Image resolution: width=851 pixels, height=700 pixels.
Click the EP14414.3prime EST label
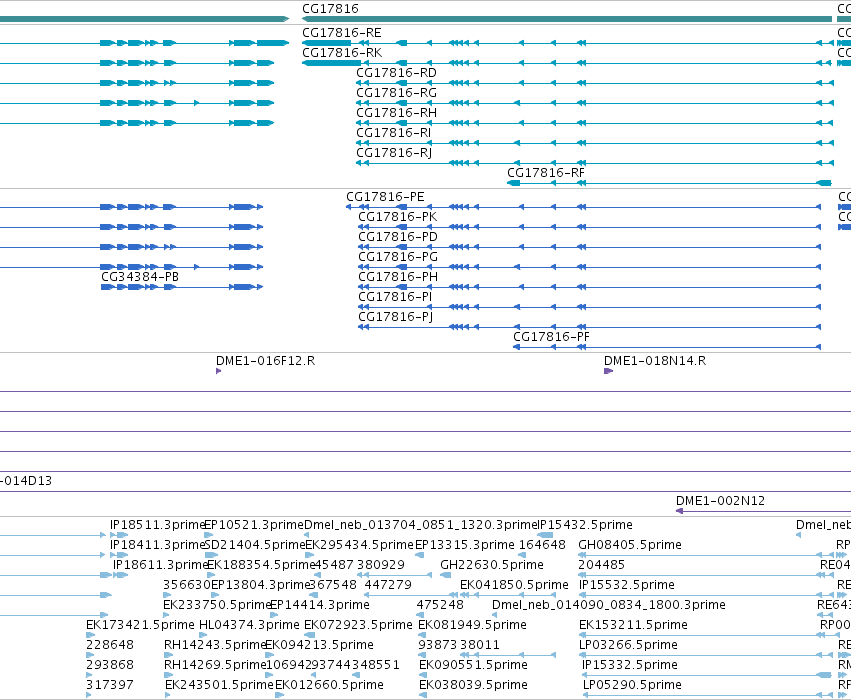click(320, 606)
